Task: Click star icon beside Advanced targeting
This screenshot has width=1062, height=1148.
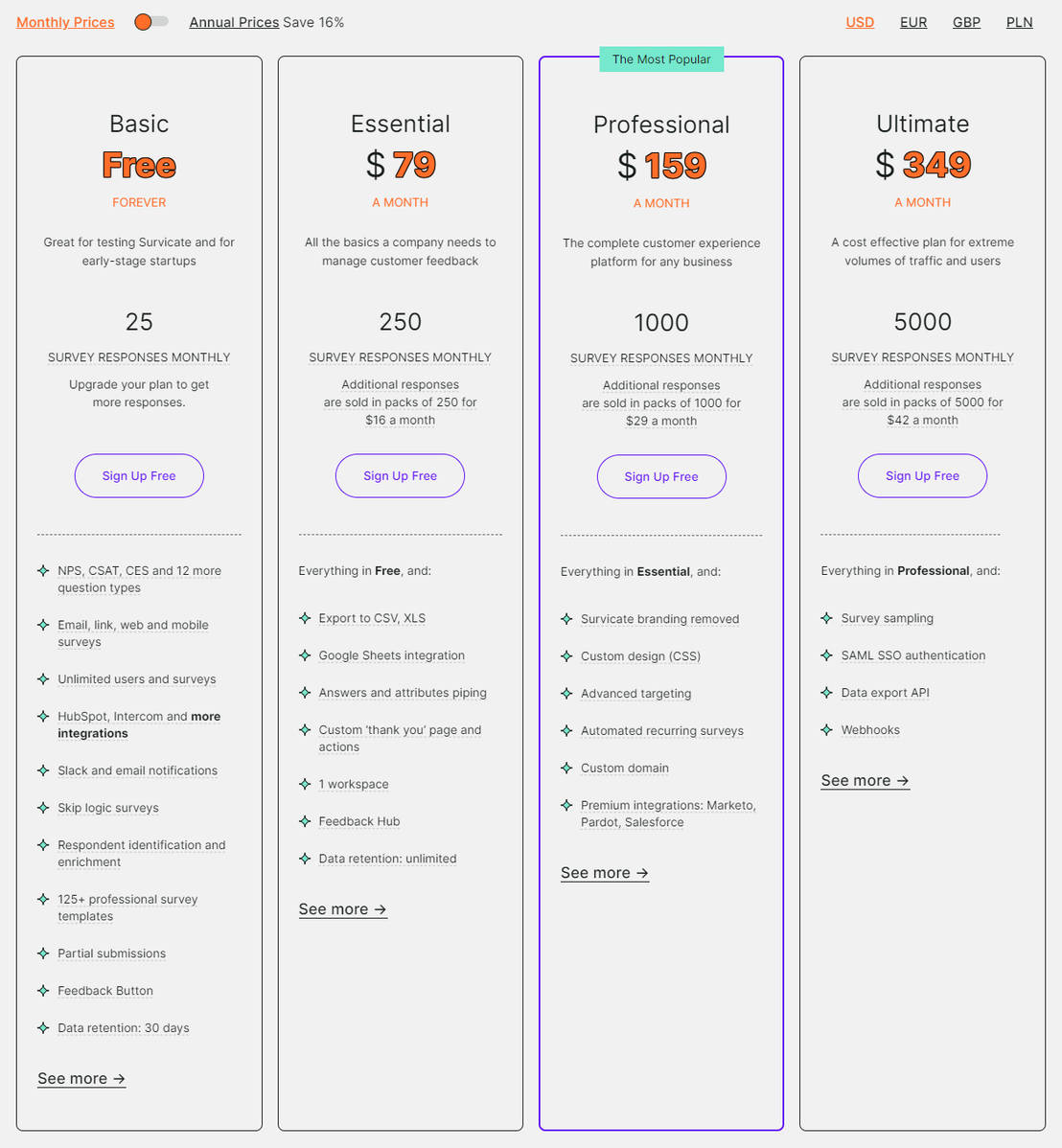Action: [x=566, y=694]
